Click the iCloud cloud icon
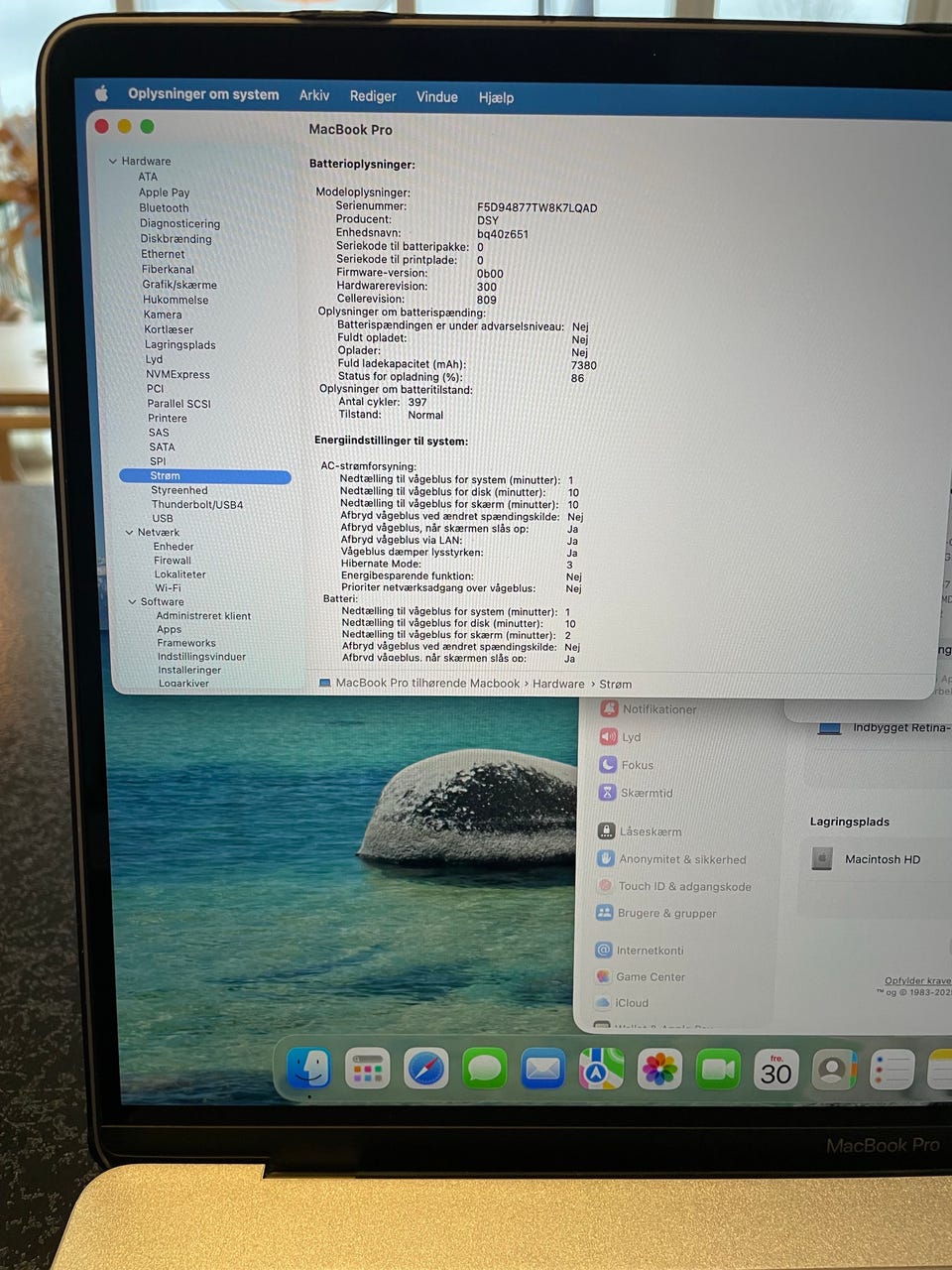This screenshot has height=1270, width=952. (x=602, y=1002)
